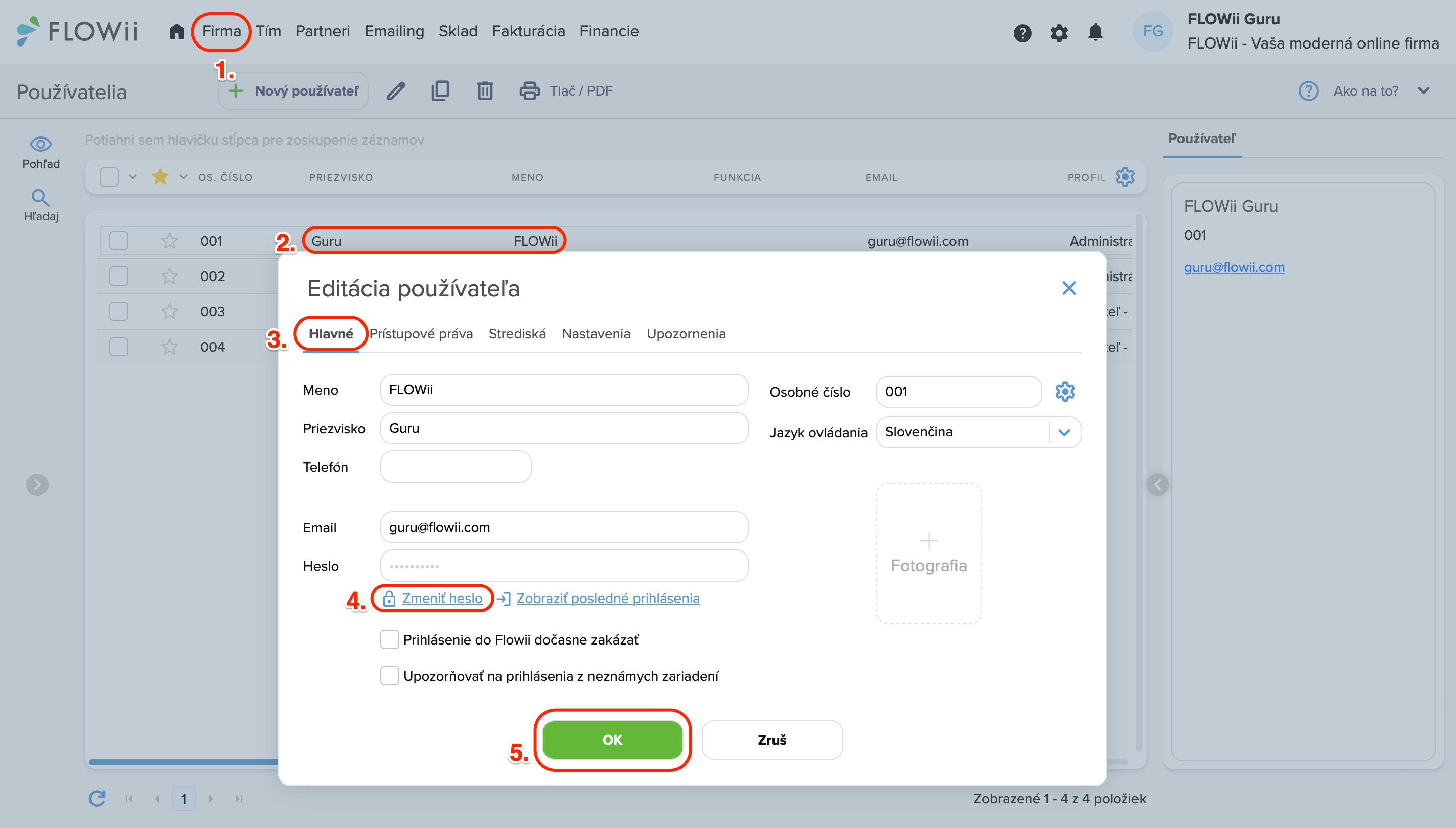
Task: Open dropdown arrow next to select-all checkbox
Action: click(x=133, y=177)
